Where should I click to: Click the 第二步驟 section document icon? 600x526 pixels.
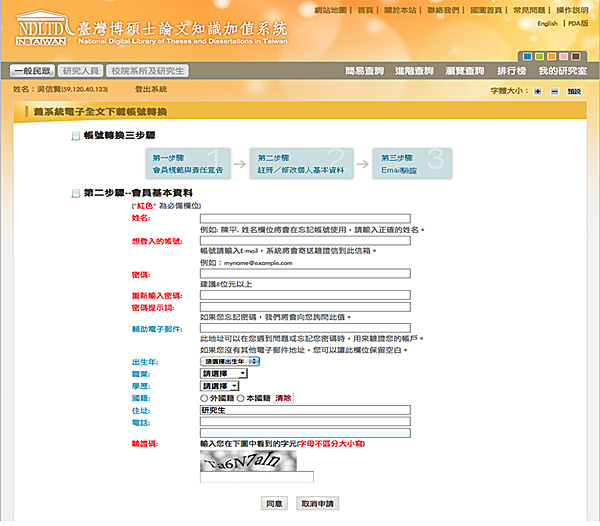[x=76, y=192]
